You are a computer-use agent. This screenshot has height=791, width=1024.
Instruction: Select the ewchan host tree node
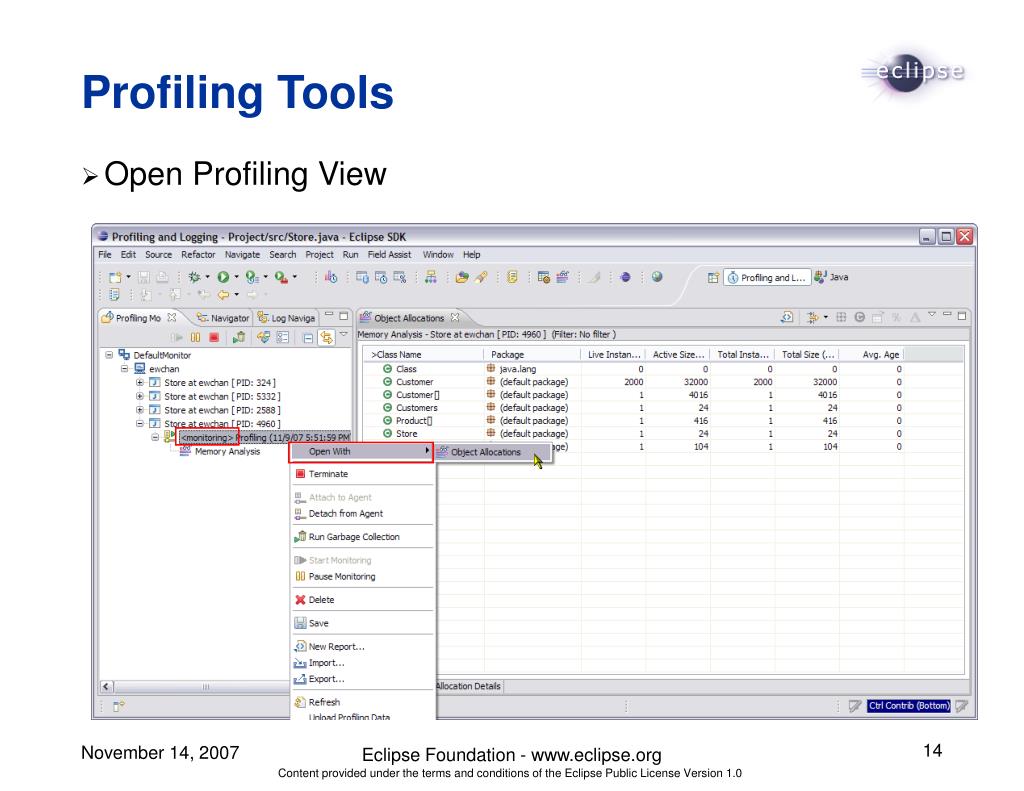tap(157, 368)
